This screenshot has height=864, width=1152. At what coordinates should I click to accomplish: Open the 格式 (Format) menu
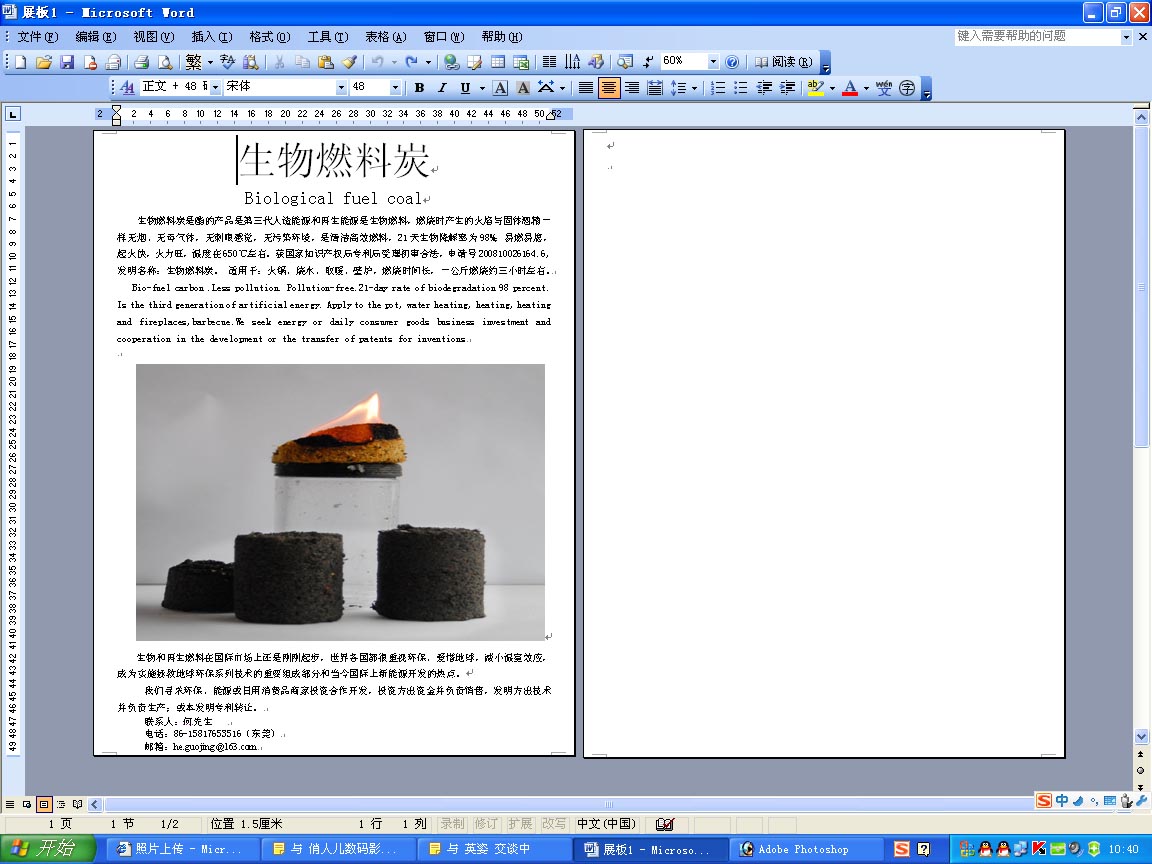click(269, 37)
